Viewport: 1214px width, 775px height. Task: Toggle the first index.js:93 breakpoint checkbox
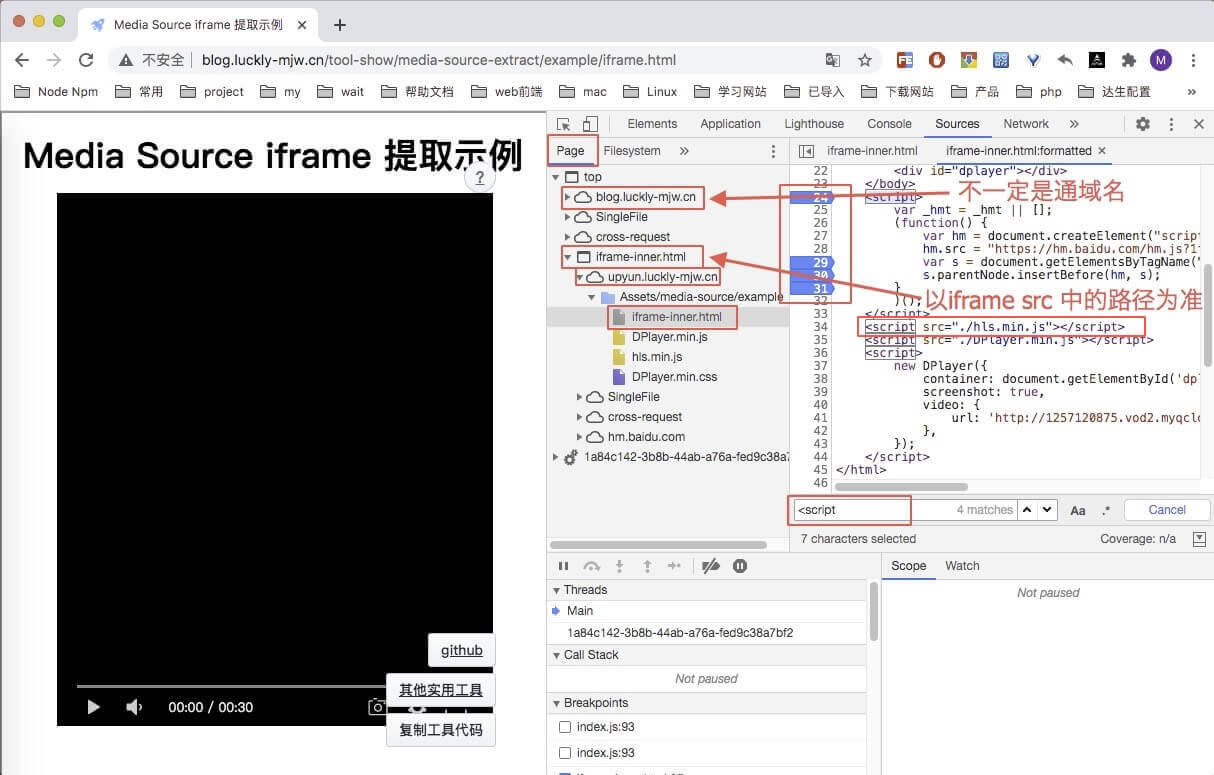(565, 727)
